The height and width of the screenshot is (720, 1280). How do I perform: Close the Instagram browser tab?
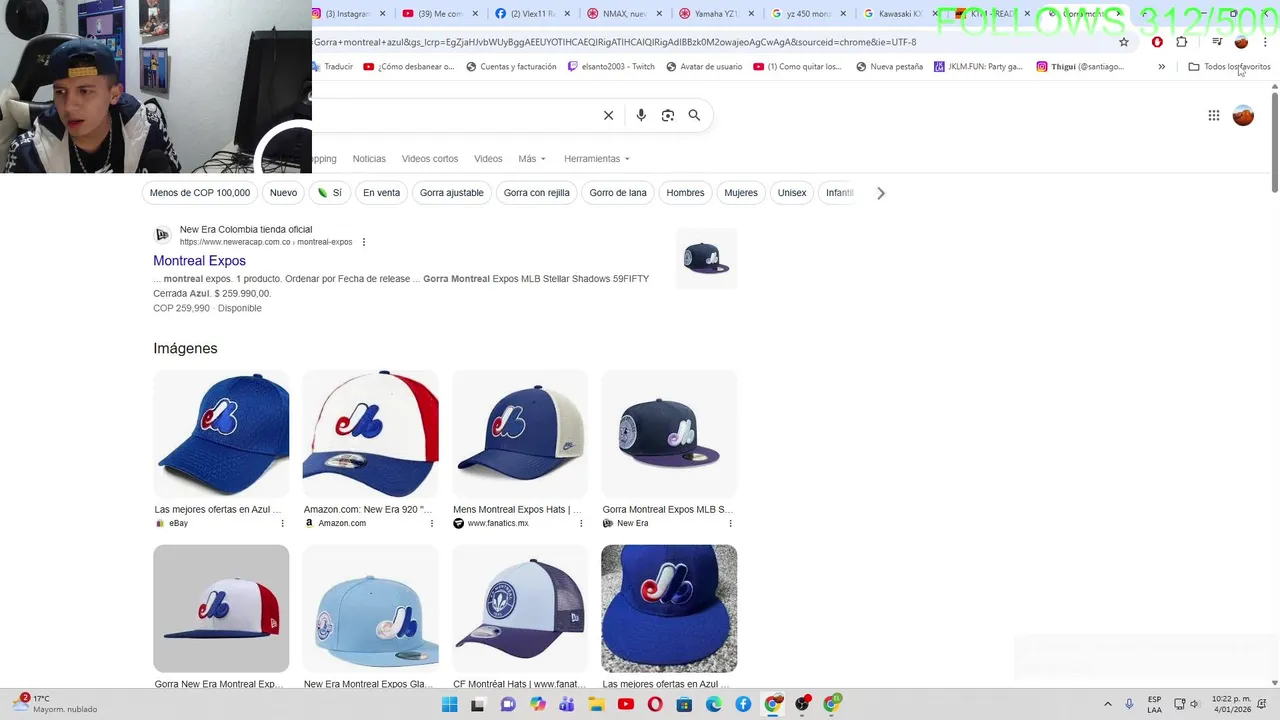pyautogui.click(x=382, y=14)
